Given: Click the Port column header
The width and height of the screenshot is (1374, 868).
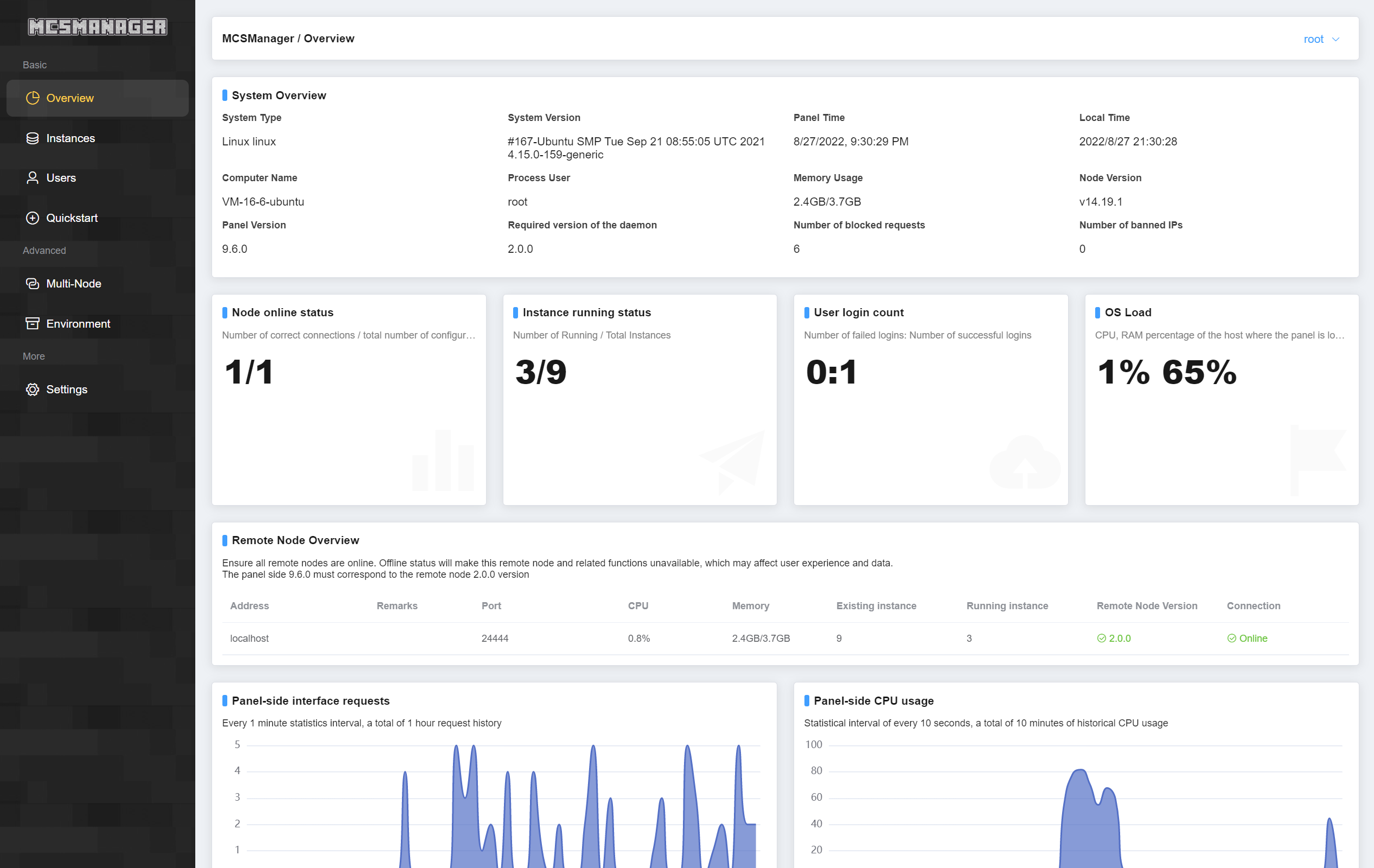Looking at the screenshot, I should pos(491,605).
